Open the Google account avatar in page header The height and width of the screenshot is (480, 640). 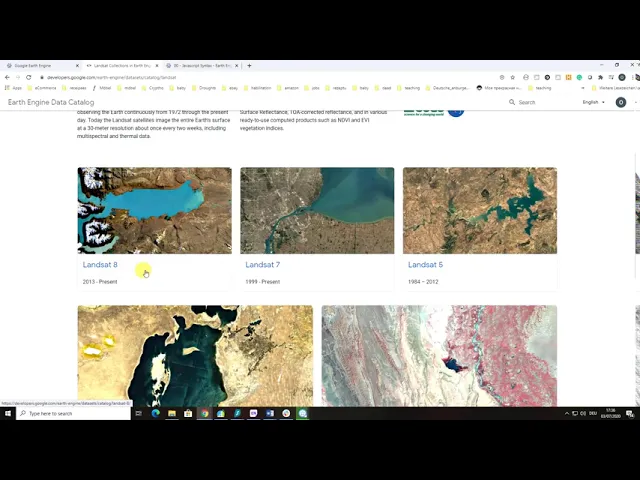(621, 102)
